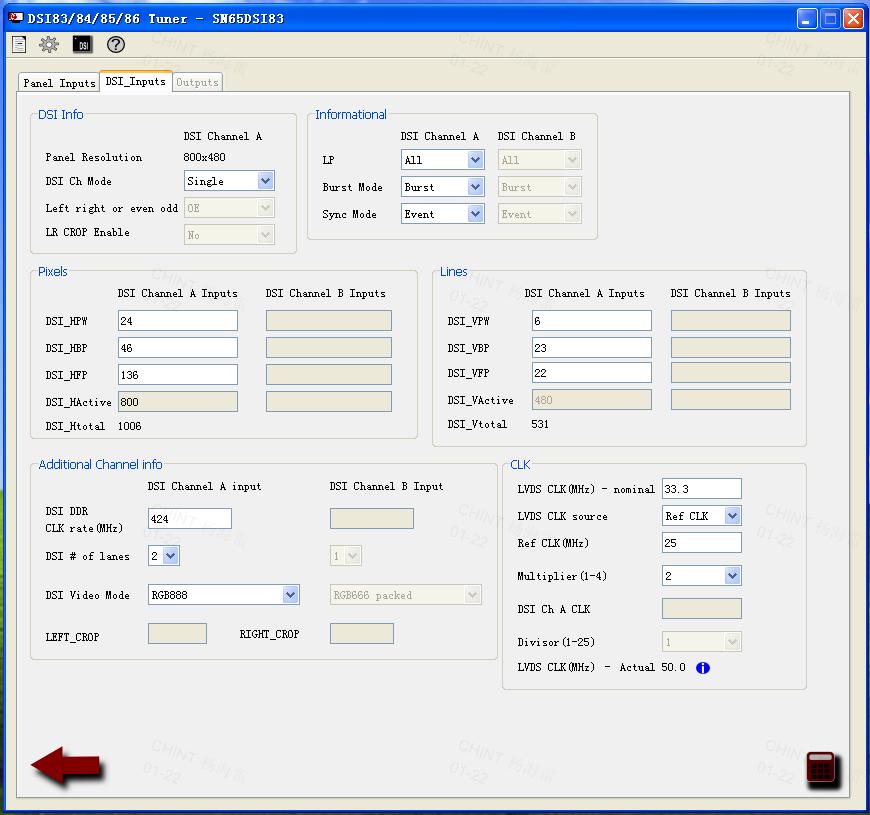Screen dimensions: 870x815
Task: Minimize the Tuner window
Action: (806, 18)
